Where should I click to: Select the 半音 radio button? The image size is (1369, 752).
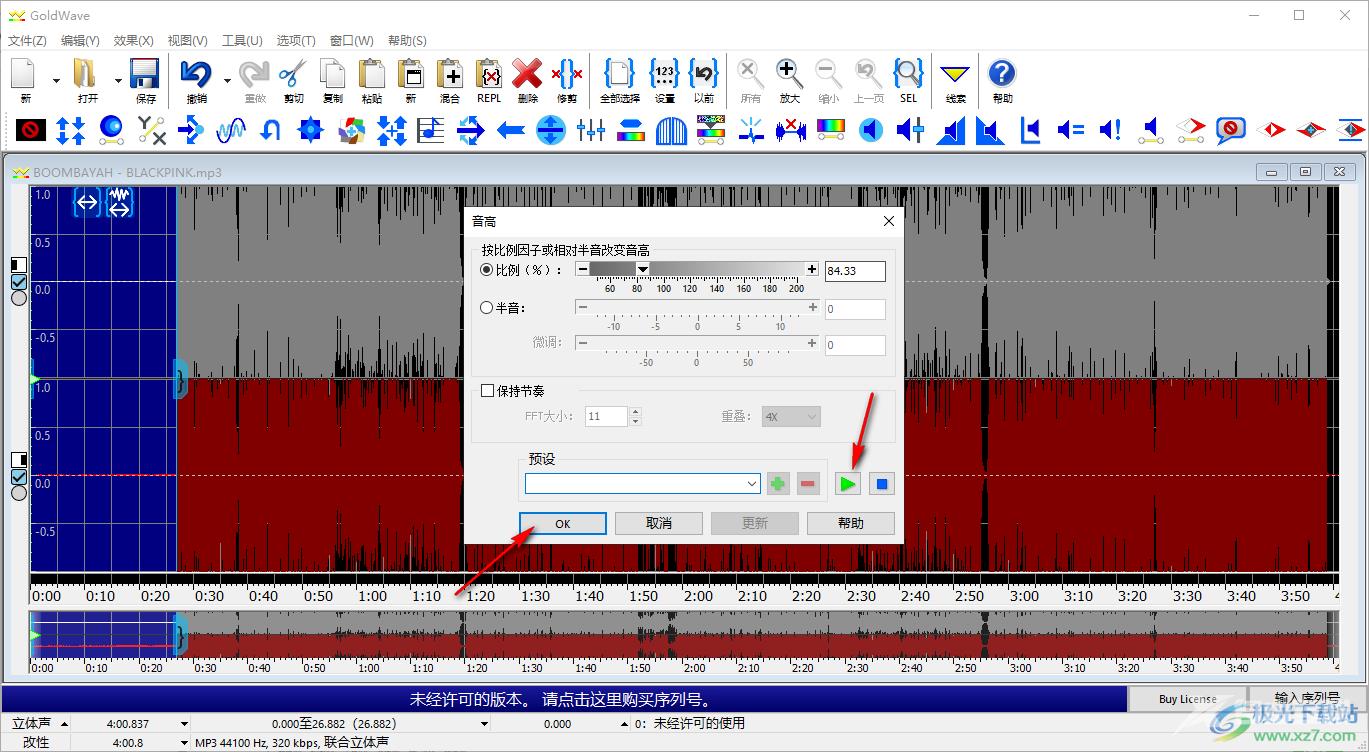[487, 308]
